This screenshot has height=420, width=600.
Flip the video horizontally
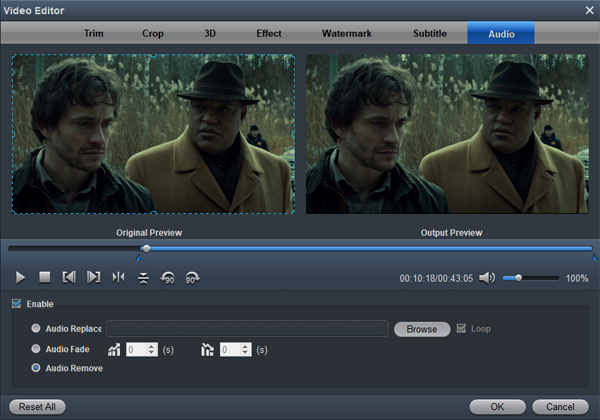(118, 277)
